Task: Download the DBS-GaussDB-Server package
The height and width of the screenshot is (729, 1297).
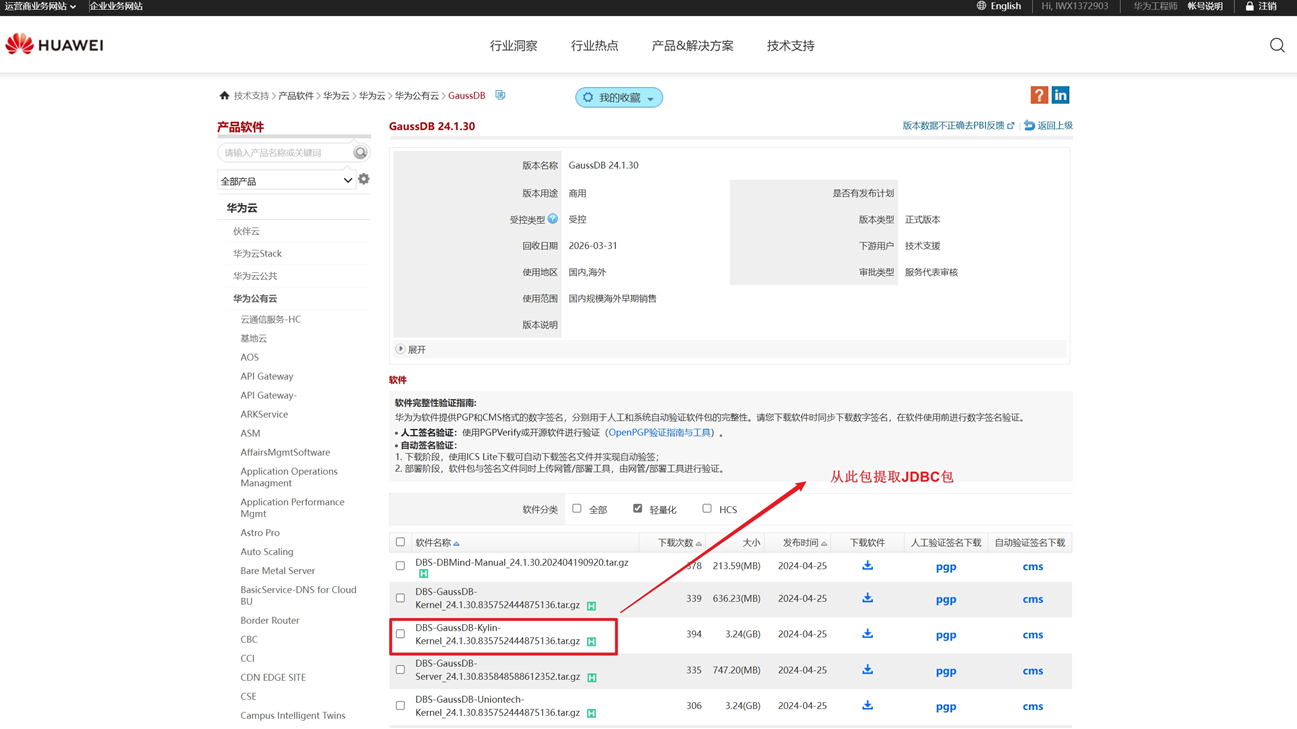Action: pos(867,670)
